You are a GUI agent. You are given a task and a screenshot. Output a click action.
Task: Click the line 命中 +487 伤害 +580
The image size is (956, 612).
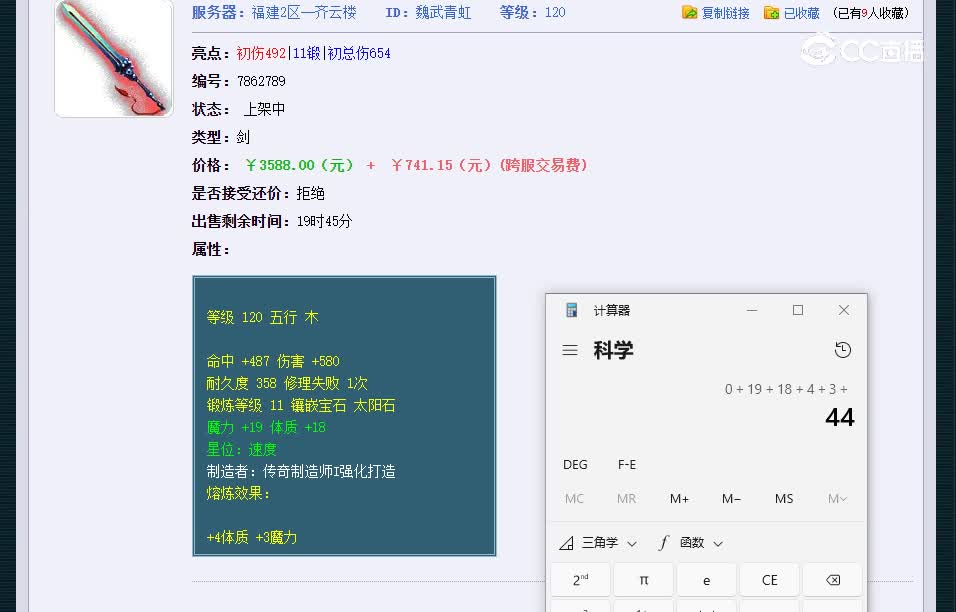(273, 361)
